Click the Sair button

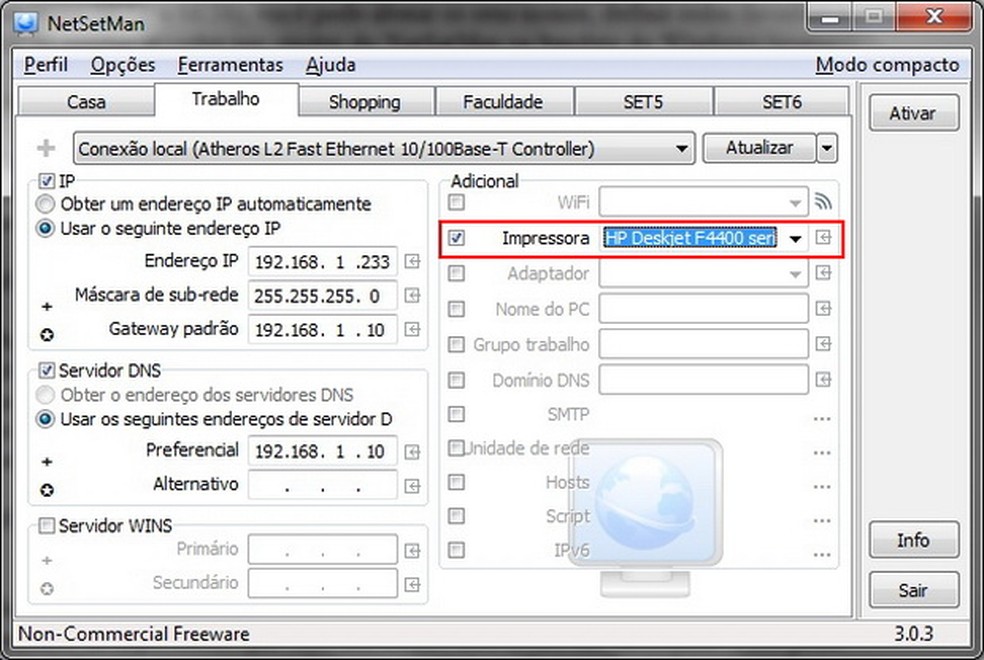click(x=914, y=590)
